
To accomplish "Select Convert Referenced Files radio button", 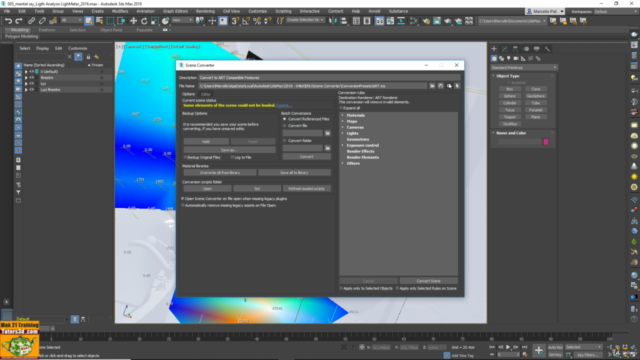I will (x=284, y=119).
